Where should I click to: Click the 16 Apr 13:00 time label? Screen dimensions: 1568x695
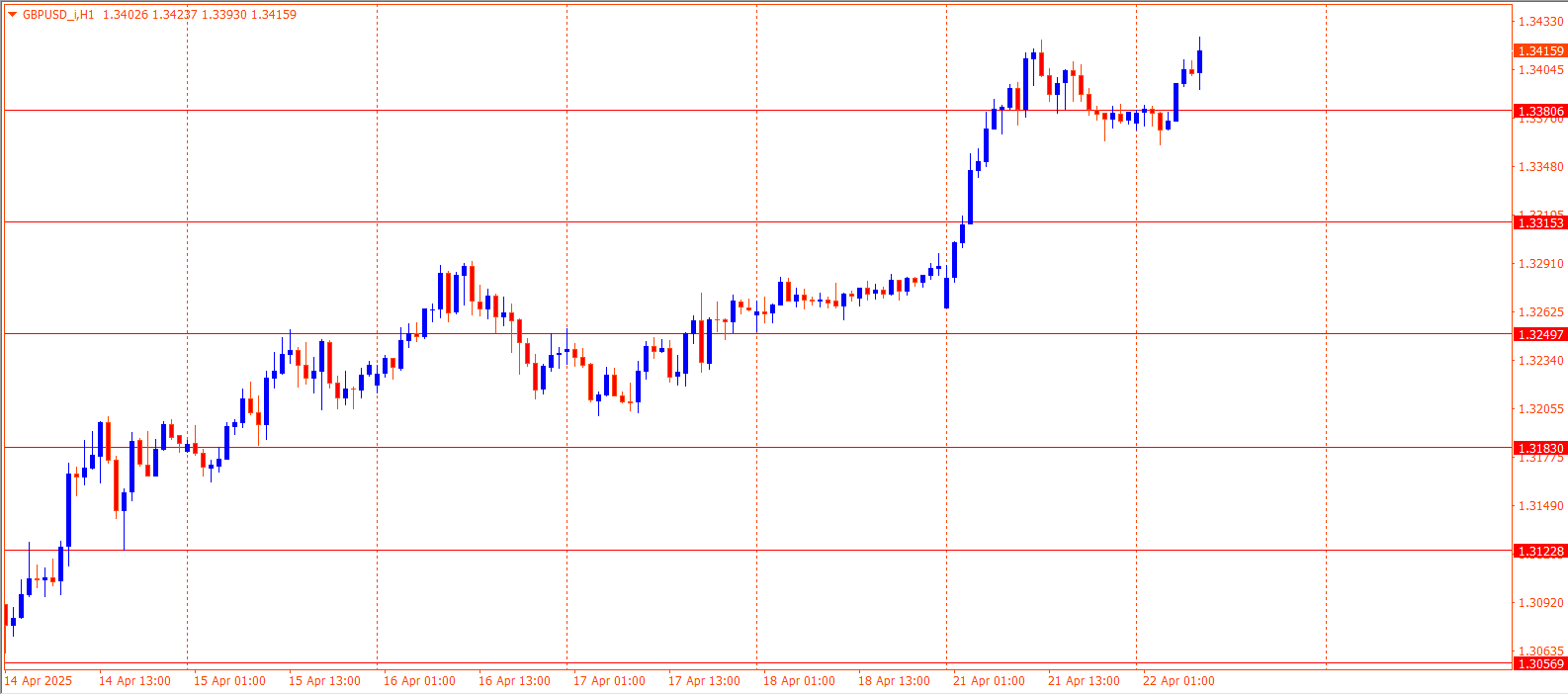tap(514, 681)
